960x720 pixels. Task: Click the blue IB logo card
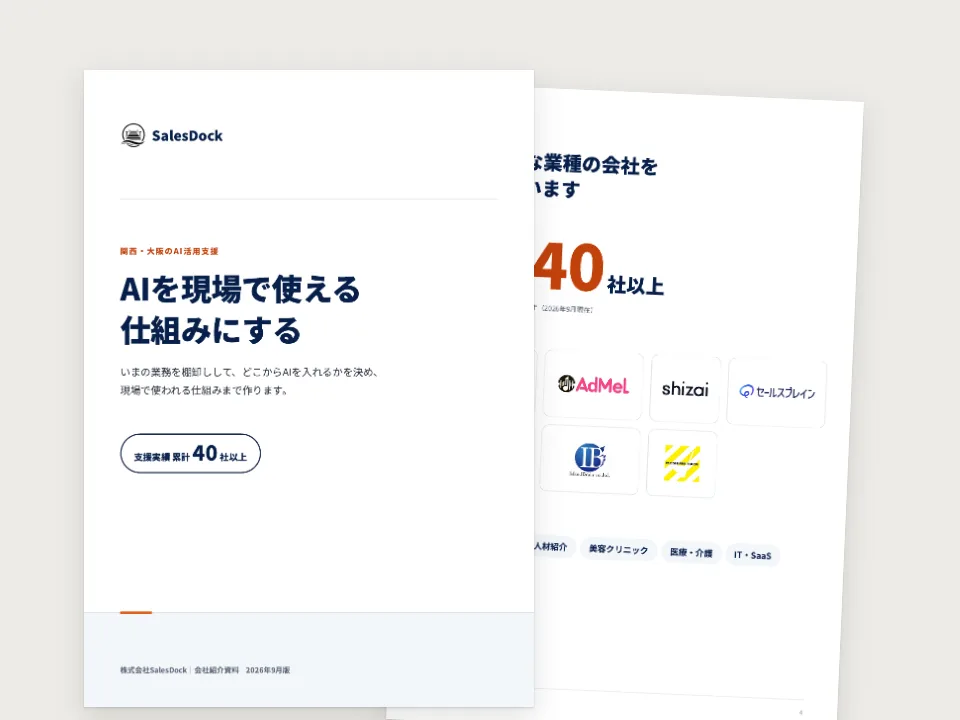pyautogui.click(x=590, y=459)
